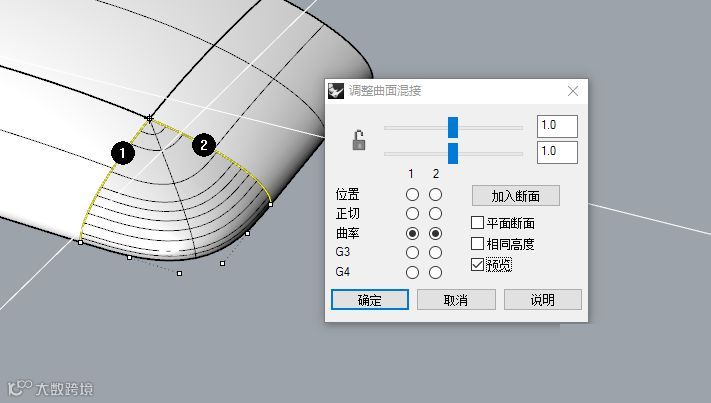Toggle the lock icon linking both sliders

pyautogui.click(x=359, y=141)
